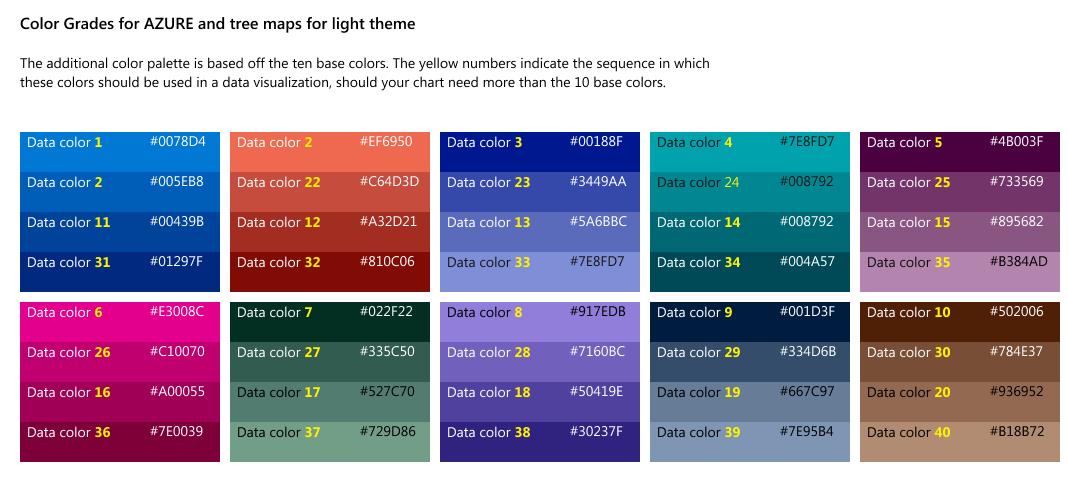This screenshot has width=1068, height=493.
Task: Click the "Color Grades for AZURE" heading
Action: (217, 23)
